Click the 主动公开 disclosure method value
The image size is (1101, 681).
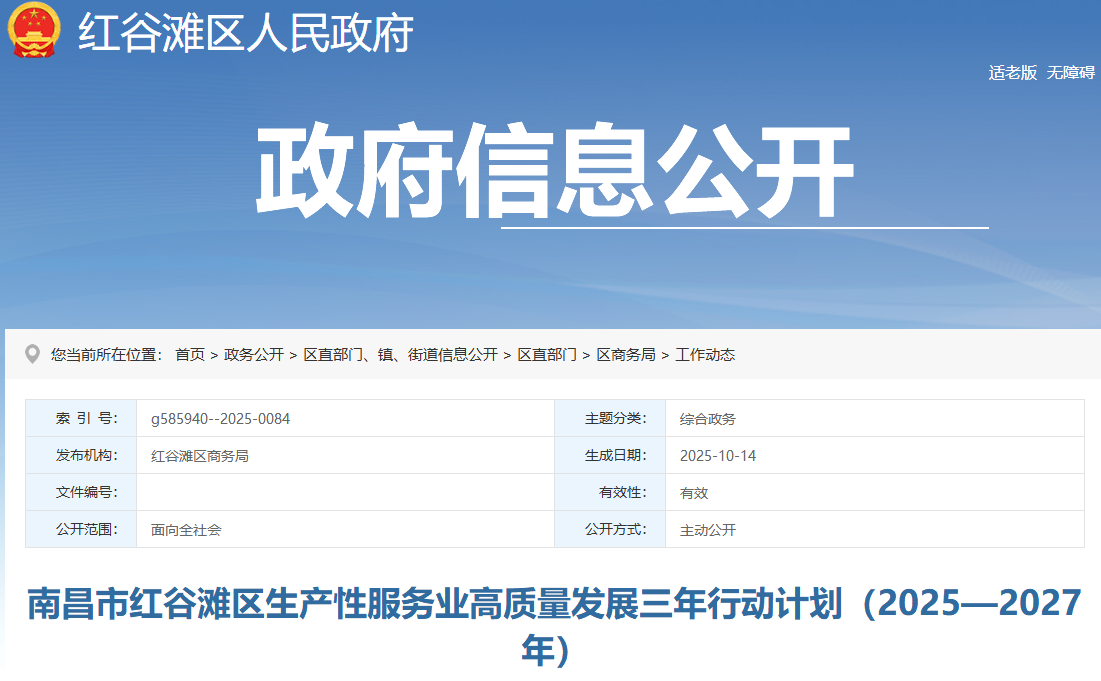(x=707, y=530)
